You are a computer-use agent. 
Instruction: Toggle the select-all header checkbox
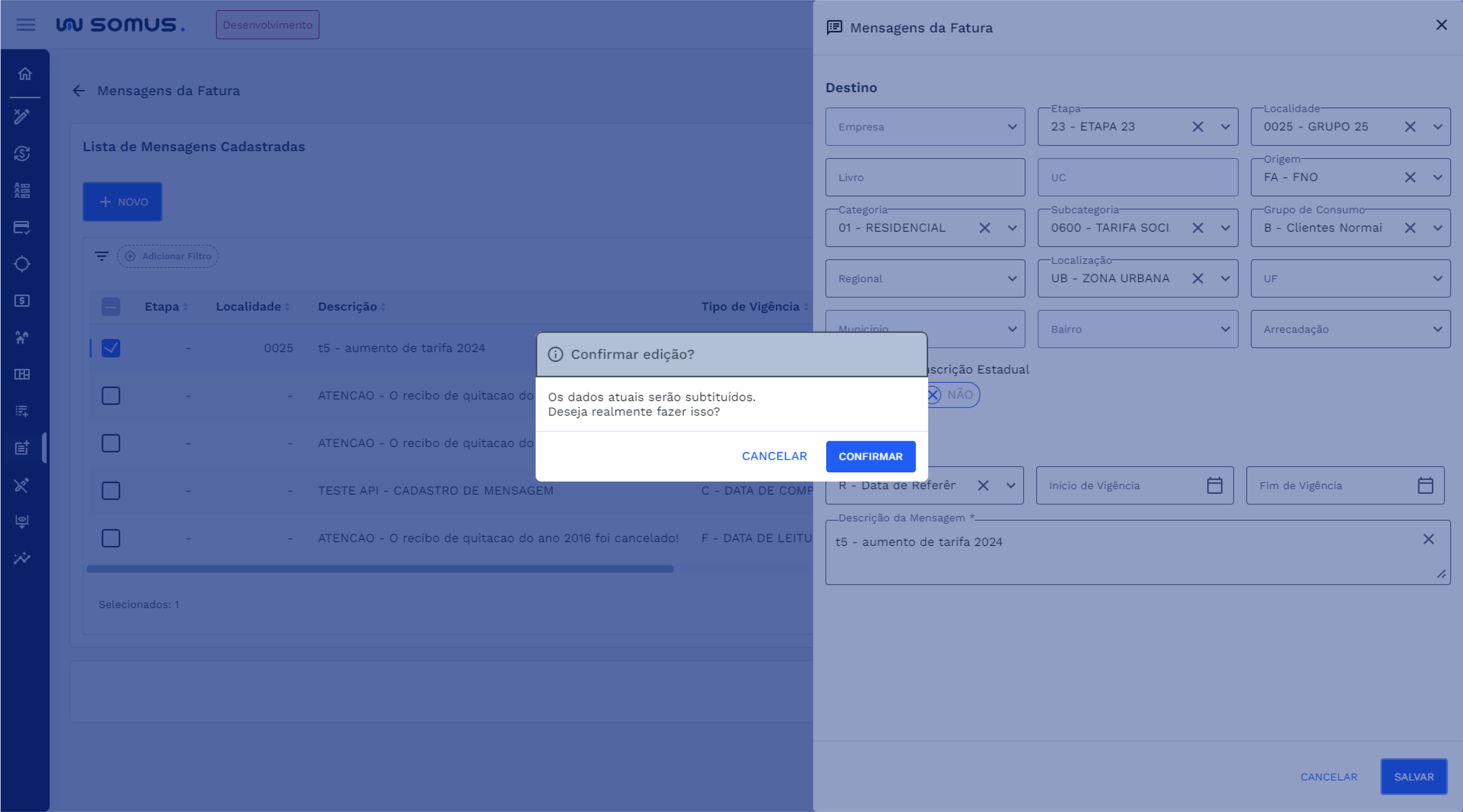click(111, 306)
